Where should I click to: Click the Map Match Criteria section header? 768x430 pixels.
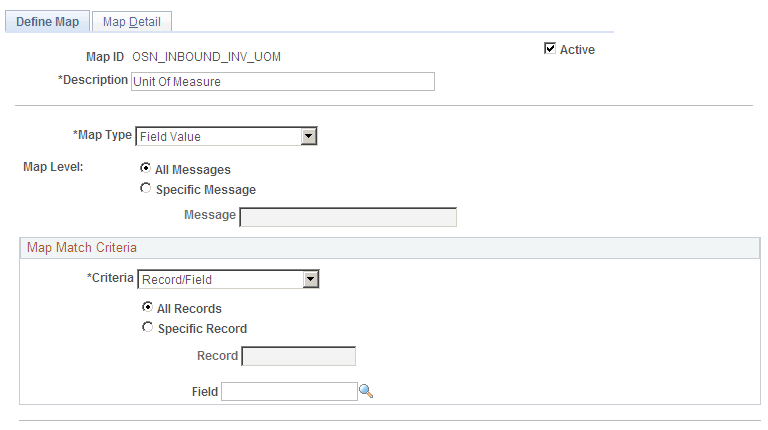[82, 247]
